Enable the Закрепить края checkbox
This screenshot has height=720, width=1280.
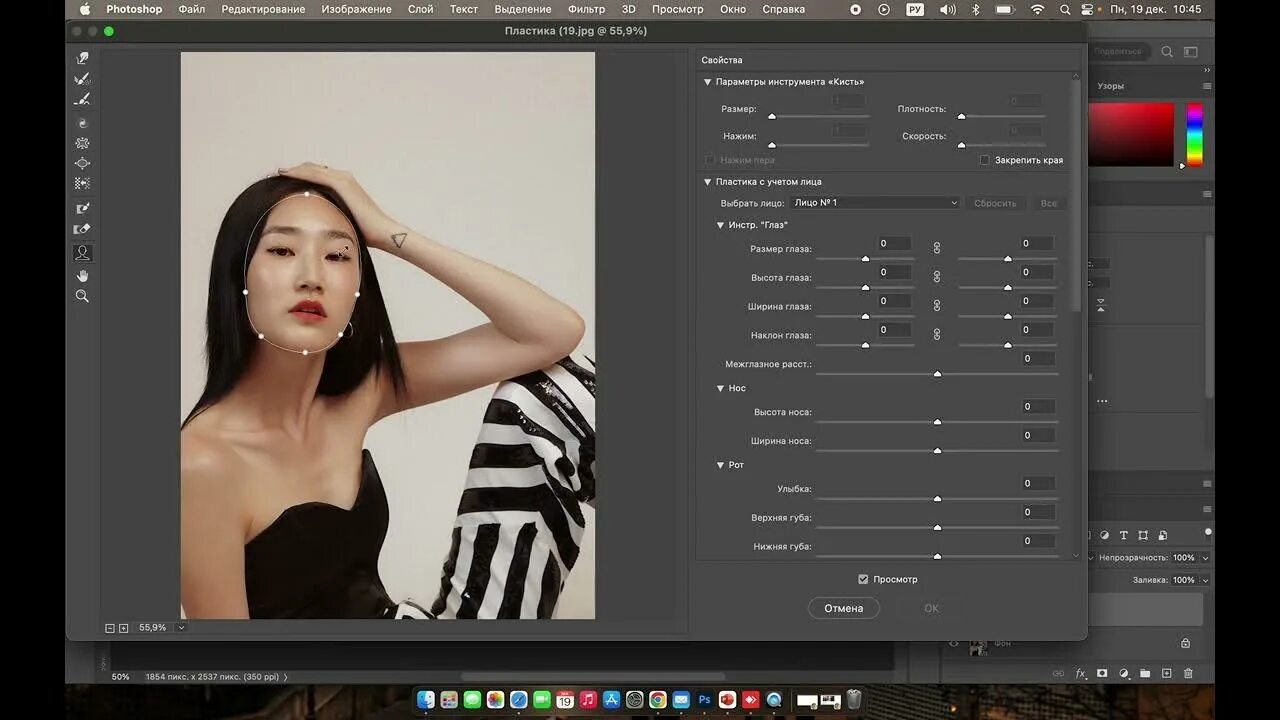[985, 160]
